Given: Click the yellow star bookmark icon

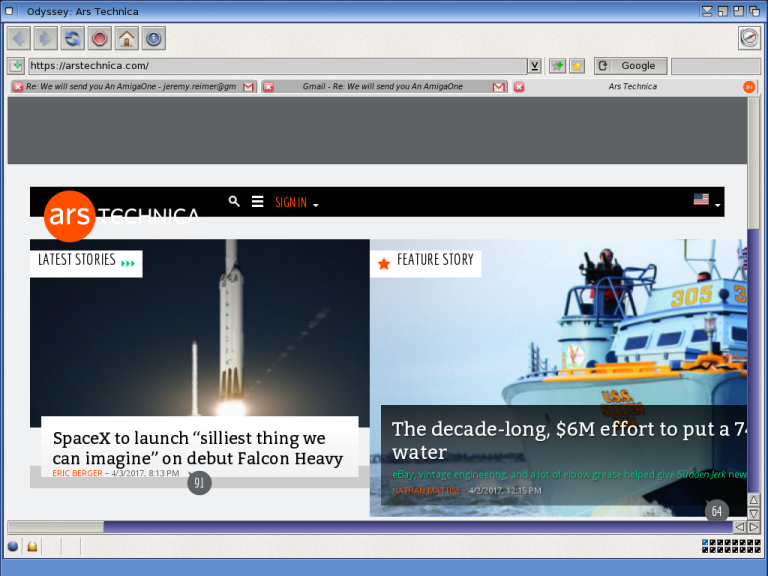Looking at the screenshot, I should (x=577, y=66).
